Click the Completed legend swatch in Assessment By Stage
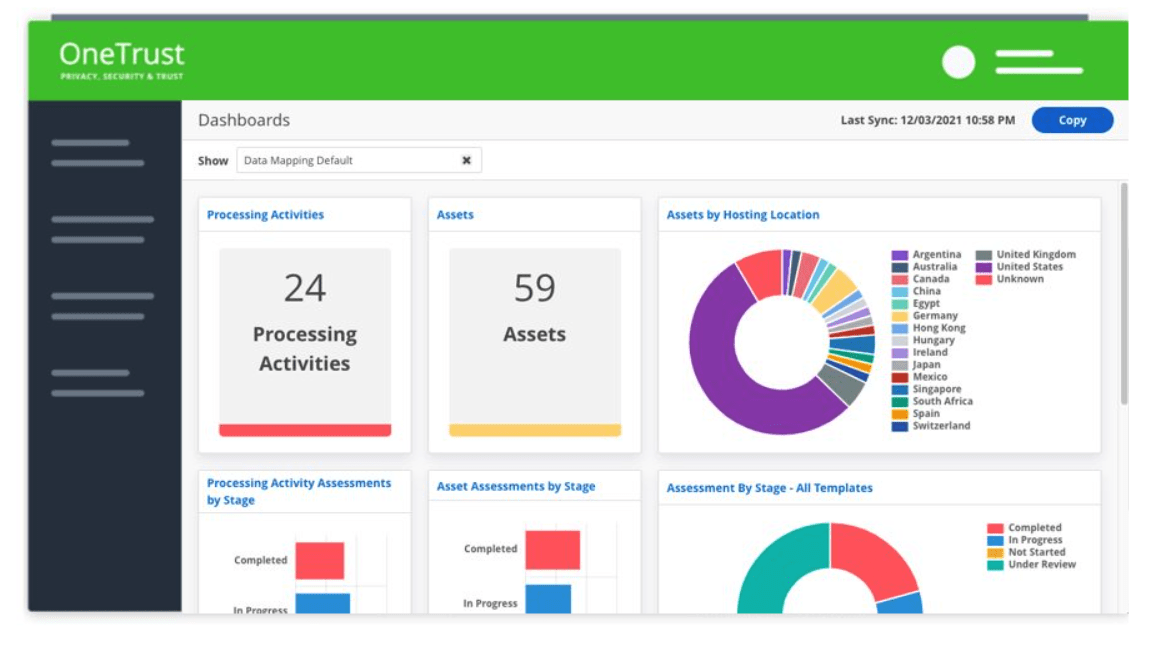This screenshot has width=1161, height=646. [995, 528]
